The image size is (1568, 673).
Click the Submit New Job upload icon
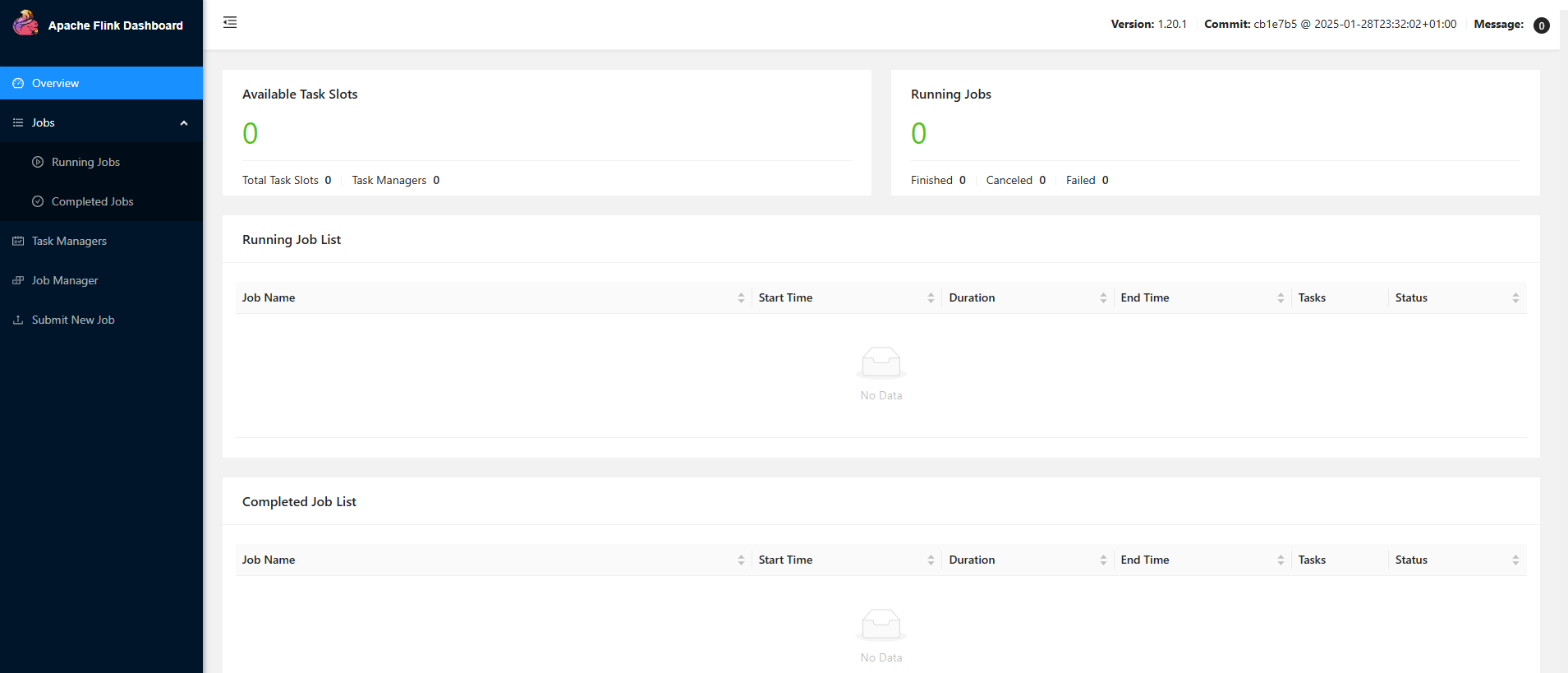[x=18, y=320]
